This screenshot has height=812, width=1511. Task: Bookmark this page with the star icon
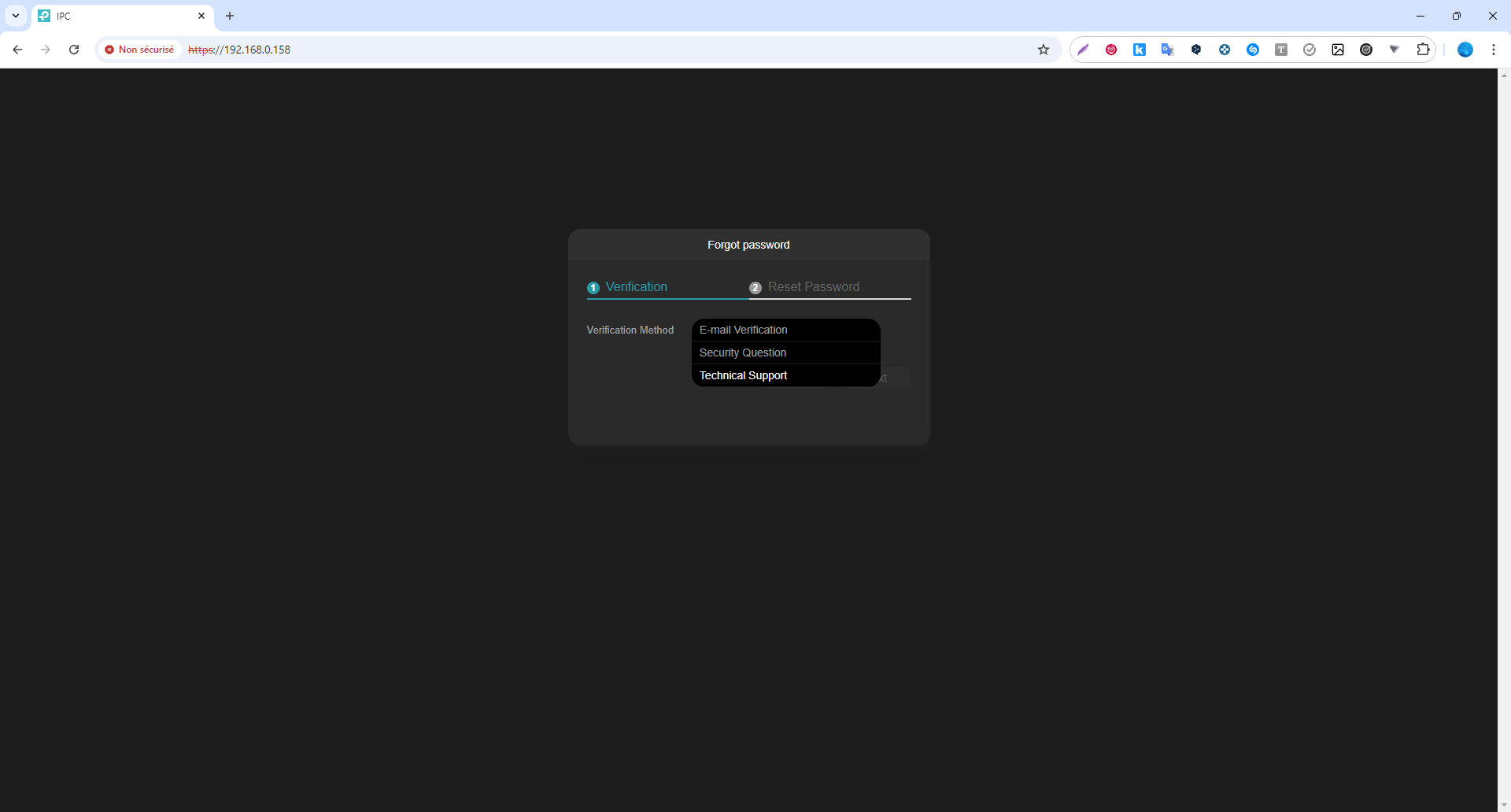1044,50
